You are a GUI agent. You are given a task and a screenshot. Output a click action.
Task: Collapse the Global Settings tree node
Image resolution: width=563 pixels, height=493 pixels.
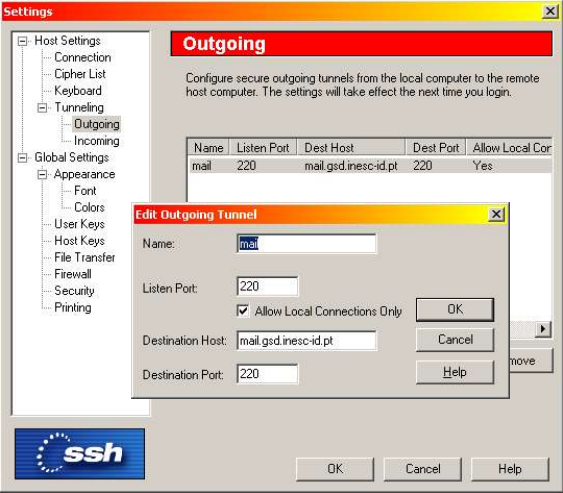[22, 158]
